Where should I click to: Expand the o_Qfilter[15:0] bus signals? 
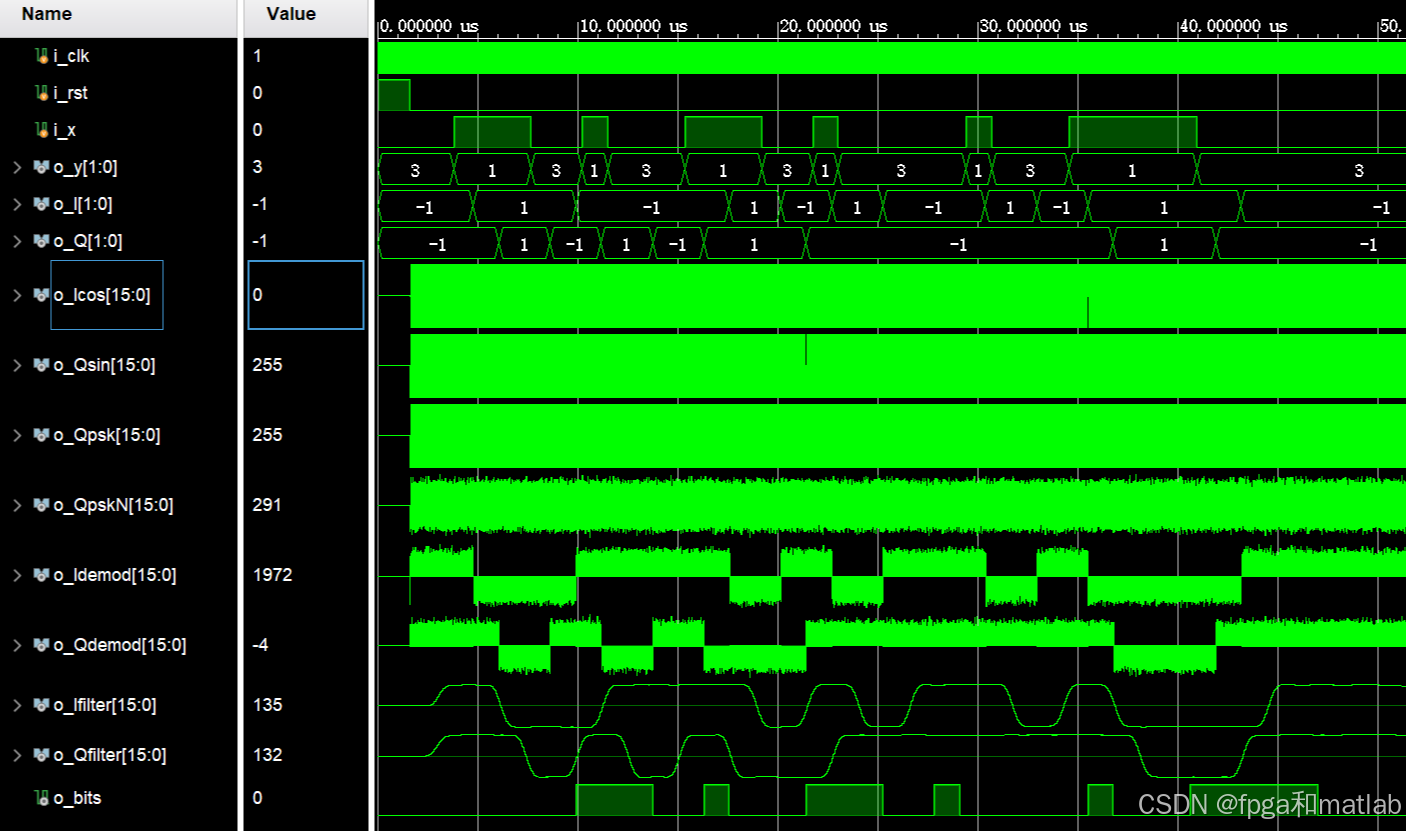pos(17,755)
